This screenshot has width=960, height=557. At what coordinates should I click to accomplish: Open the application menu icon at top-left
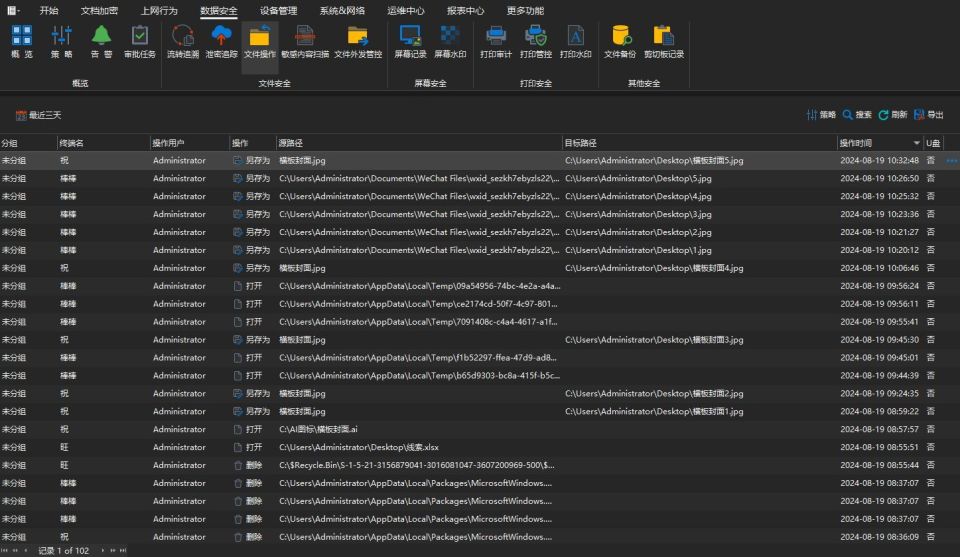[x=12, y=10]
